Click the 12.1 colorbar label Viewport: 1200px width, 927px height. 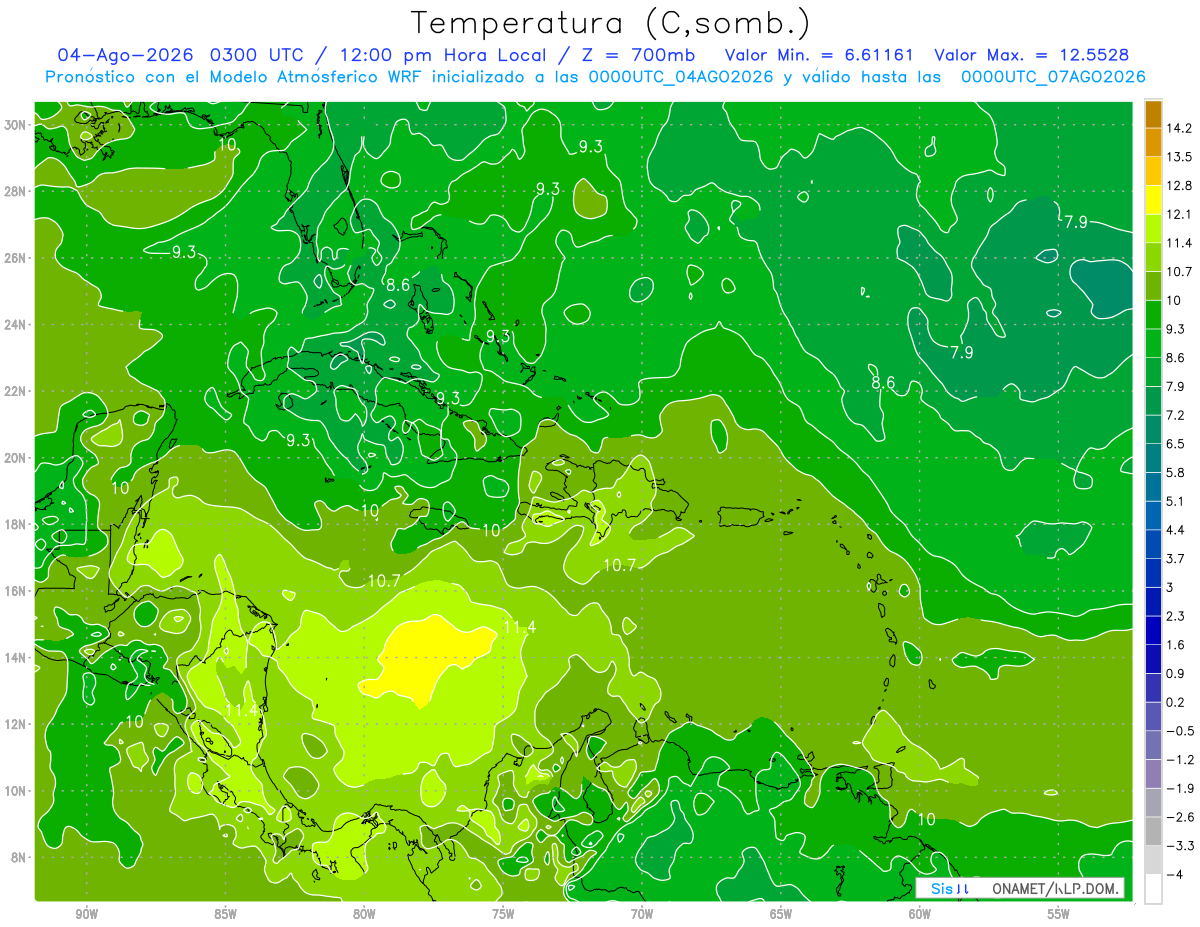pos(1179,214)
